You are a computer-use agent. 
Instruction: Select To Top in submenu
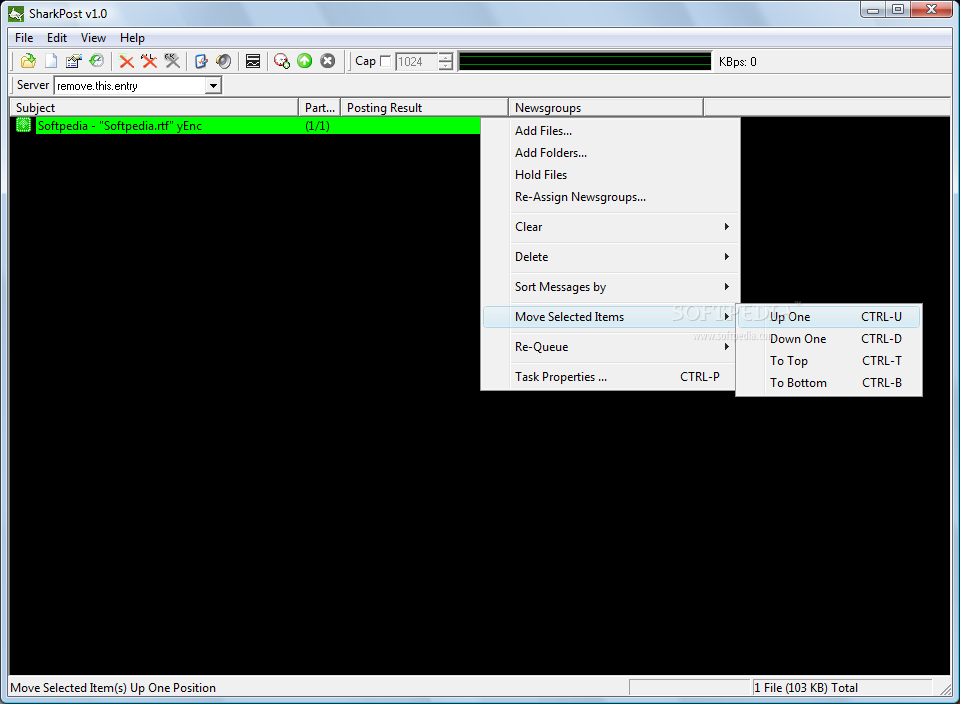point(829,361)
